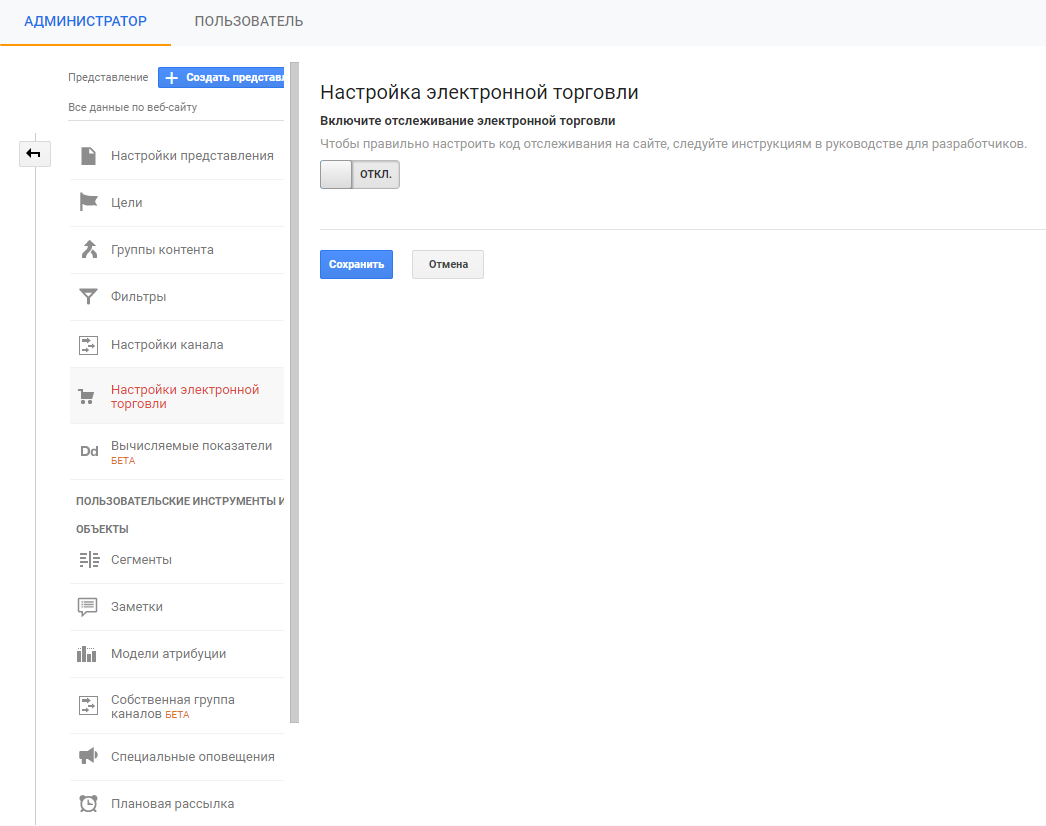Click the Создать представление button

point(222,77)
